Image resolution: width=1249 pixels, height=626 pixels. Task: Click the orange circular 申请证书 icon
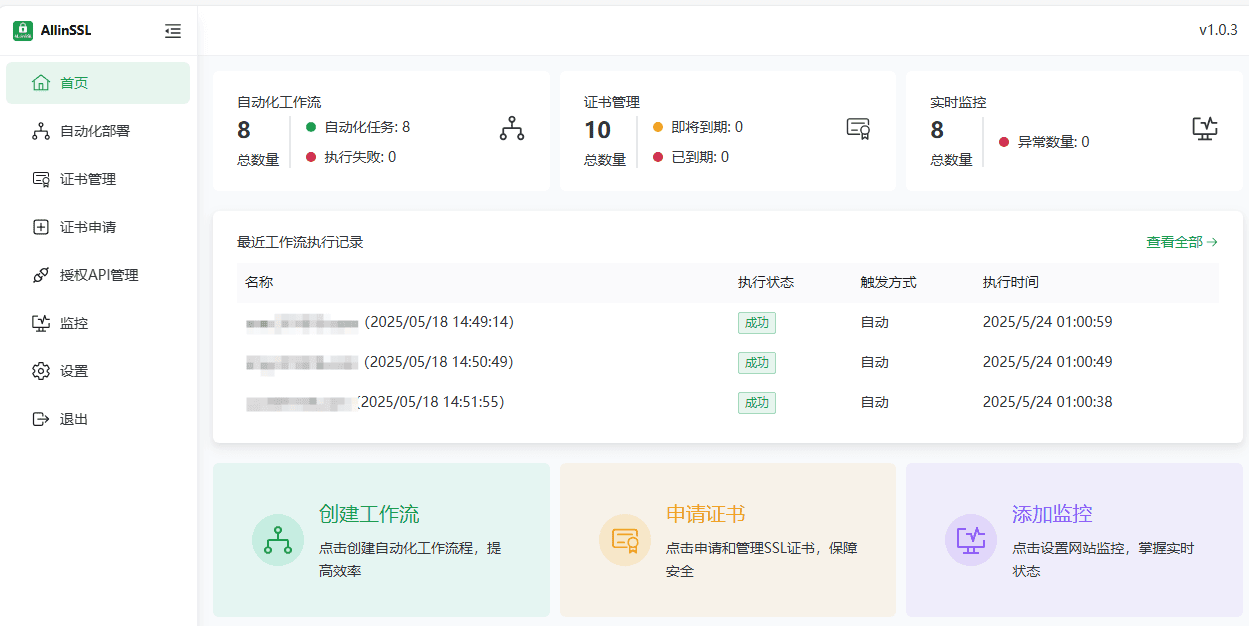coord(625,540)
